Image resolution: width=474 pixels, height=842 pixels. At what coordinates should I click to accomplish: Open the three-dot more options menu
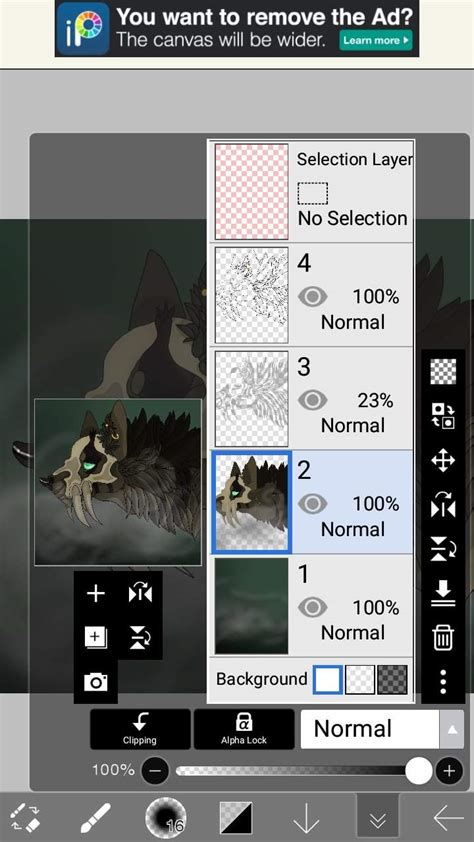(443, 681)
